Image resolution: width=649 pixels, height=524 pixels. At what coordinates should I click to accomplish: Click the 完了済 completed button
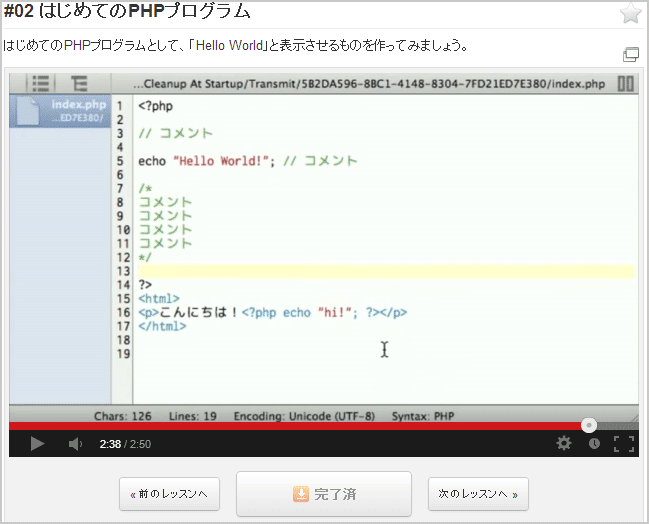(324, 494)
